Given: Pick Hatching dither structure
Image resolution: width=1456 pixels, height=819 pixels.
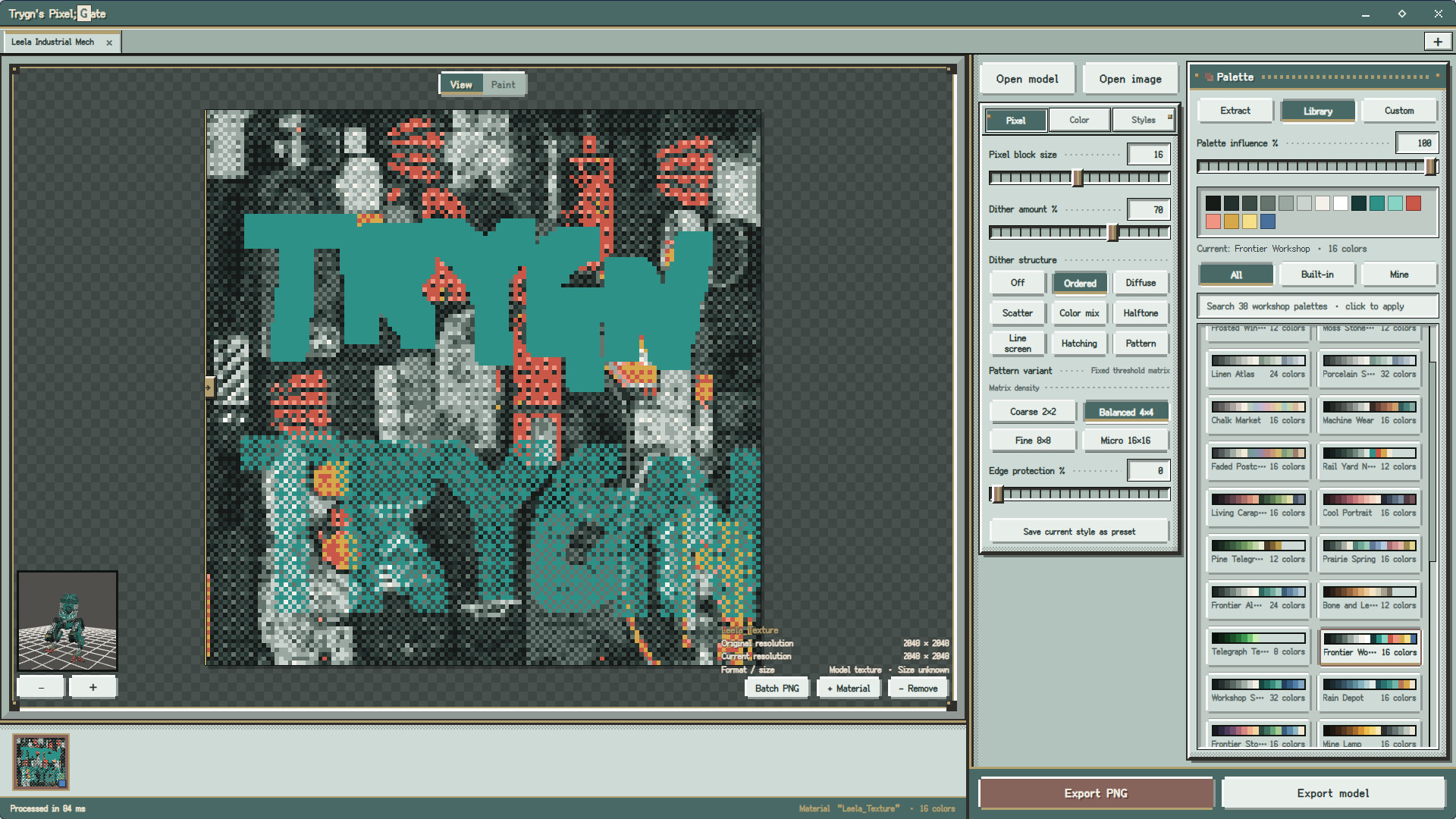Looking at the screenshot, I should coord(1080,344).
